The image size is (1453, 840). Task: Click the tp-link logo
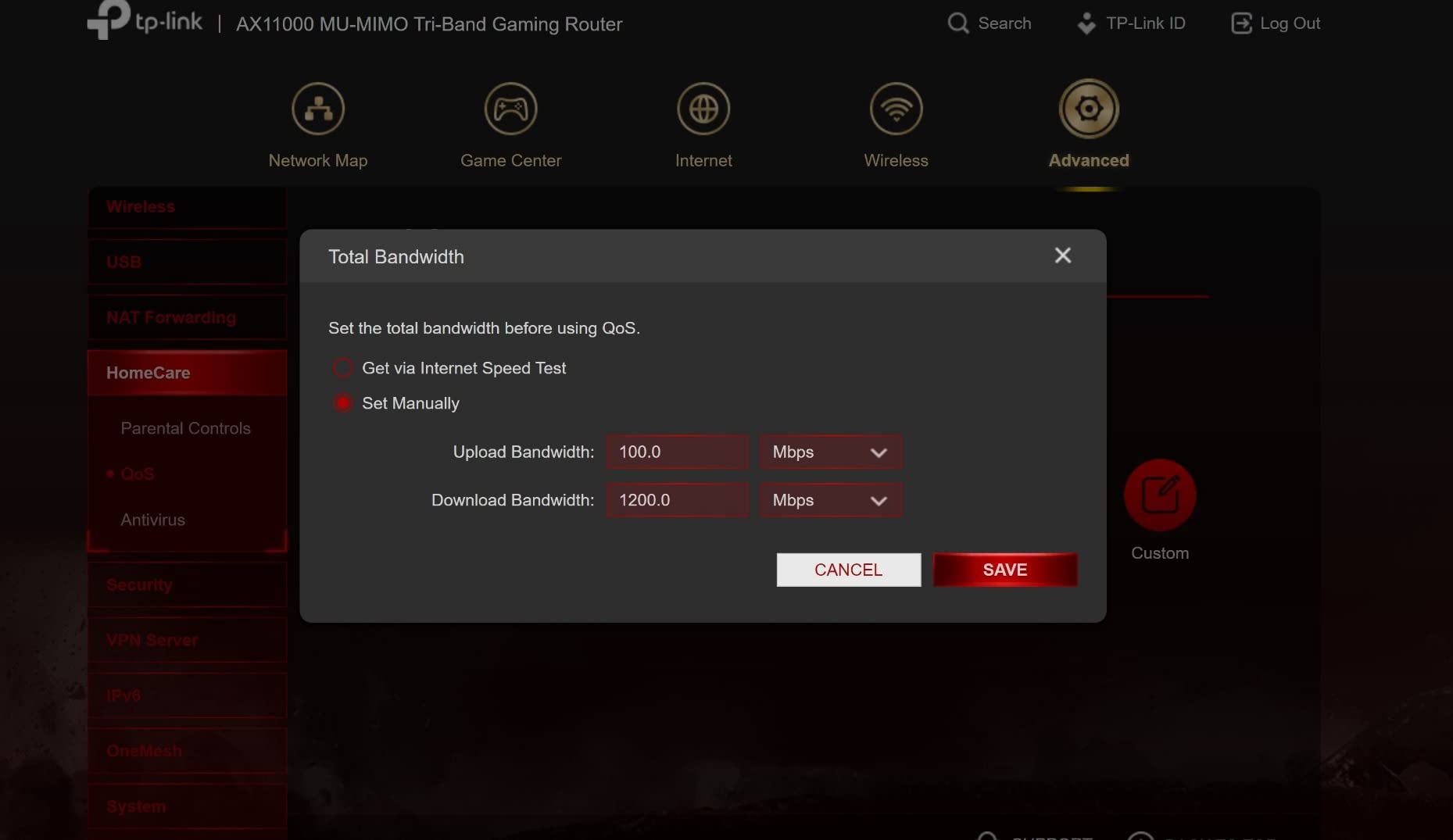coord(145,20)
